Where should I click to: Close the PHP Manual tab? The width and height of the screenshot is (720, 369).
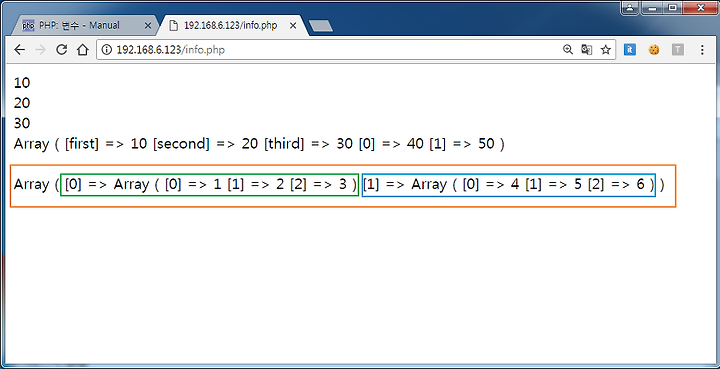pyautogui.click(x=147, y=26)
